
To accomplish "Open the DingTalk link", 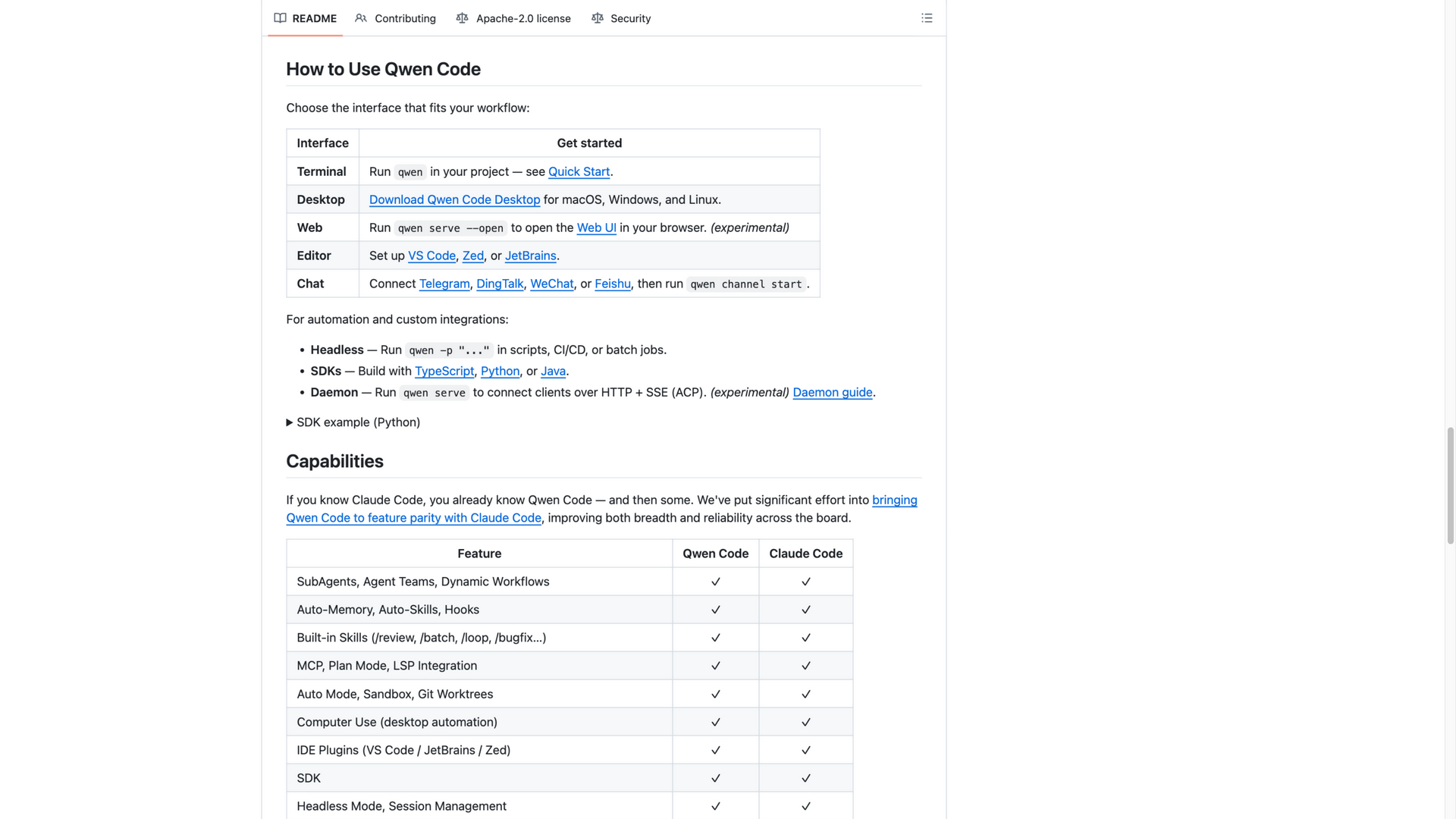I will (x=500, y=284).
